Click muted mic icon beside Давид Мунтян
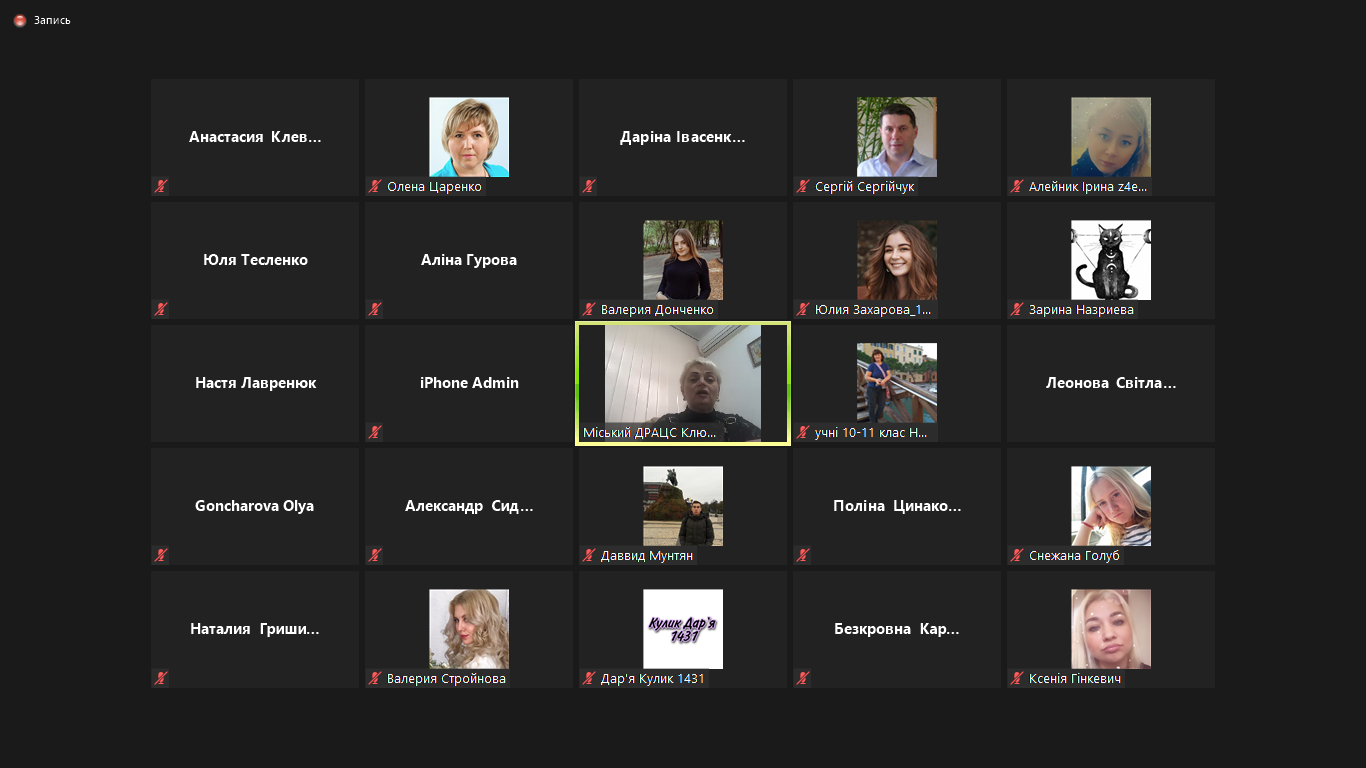The height and width of the screenshot is (768, 1366). 589,555
